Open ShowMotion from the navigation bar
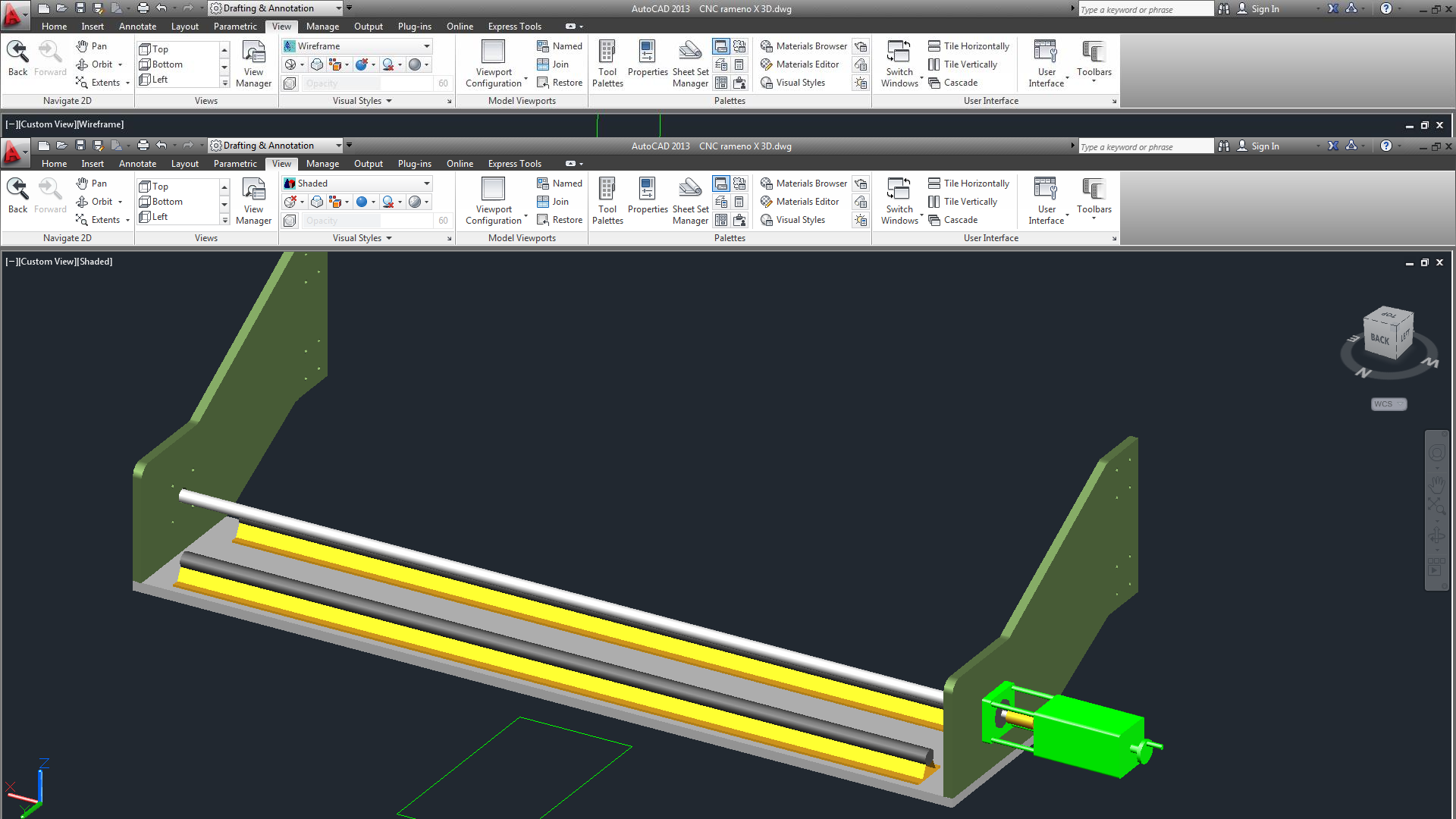Viewport: 1456px width, 819px height. 1436,566
